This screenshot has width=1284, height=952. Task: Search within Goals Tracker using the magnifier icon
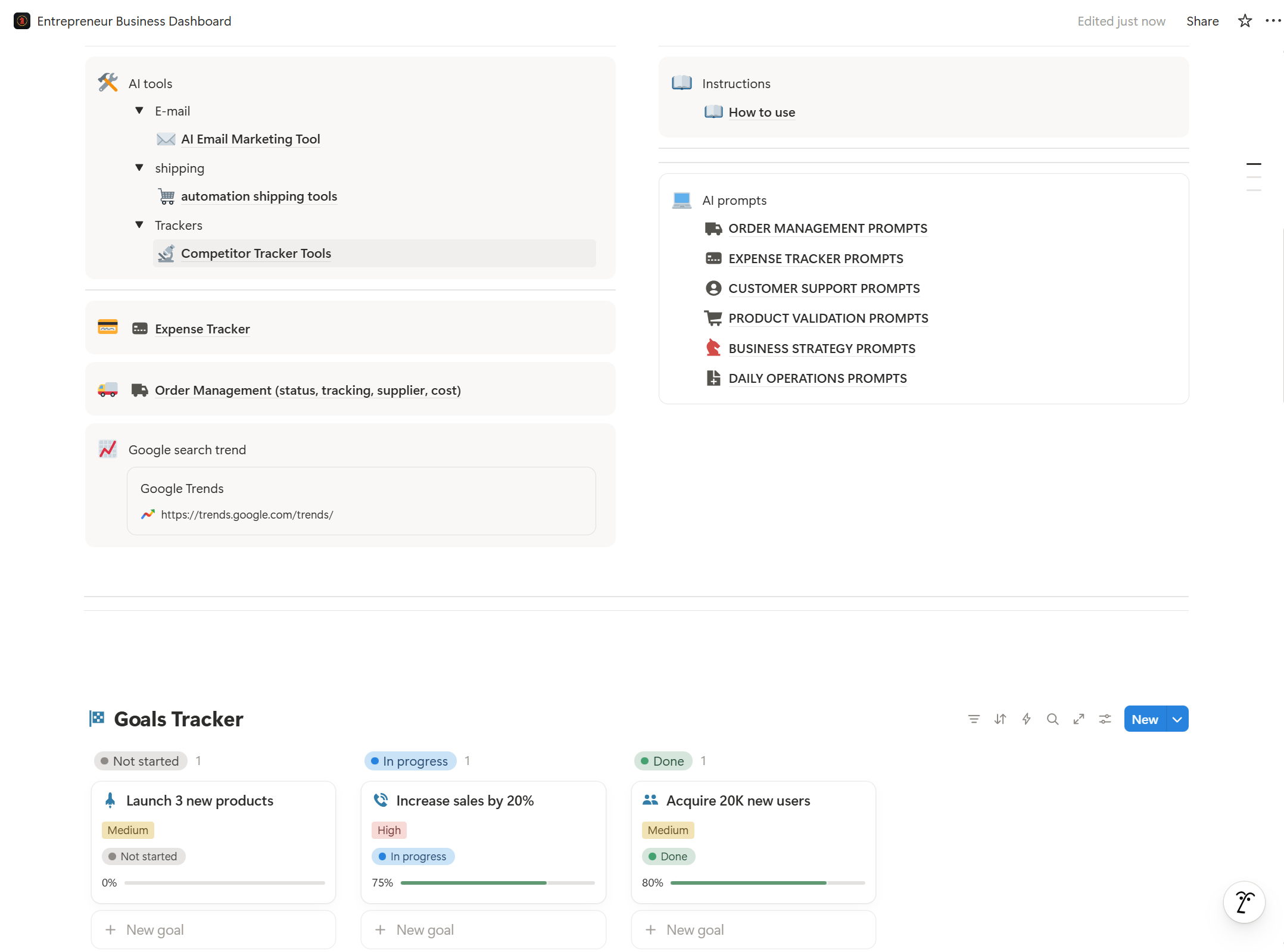click(1052, 719)
